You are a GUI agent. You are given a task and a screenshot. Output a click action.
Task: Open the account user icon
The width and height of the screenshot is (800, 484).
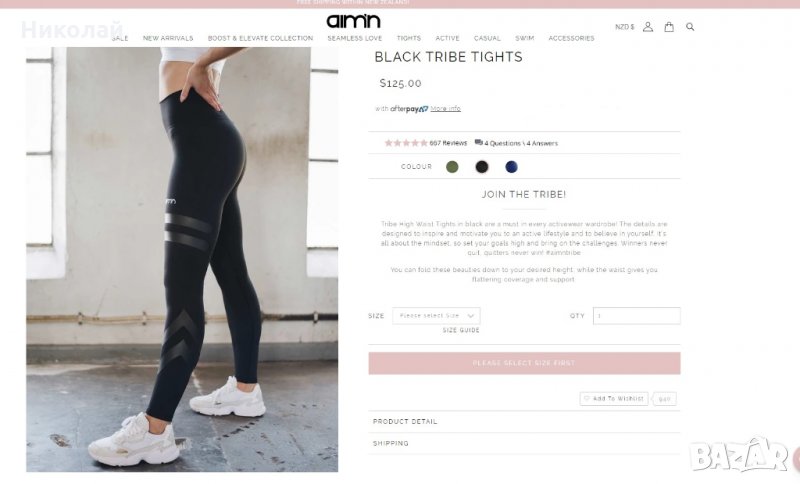pos(647,27)
